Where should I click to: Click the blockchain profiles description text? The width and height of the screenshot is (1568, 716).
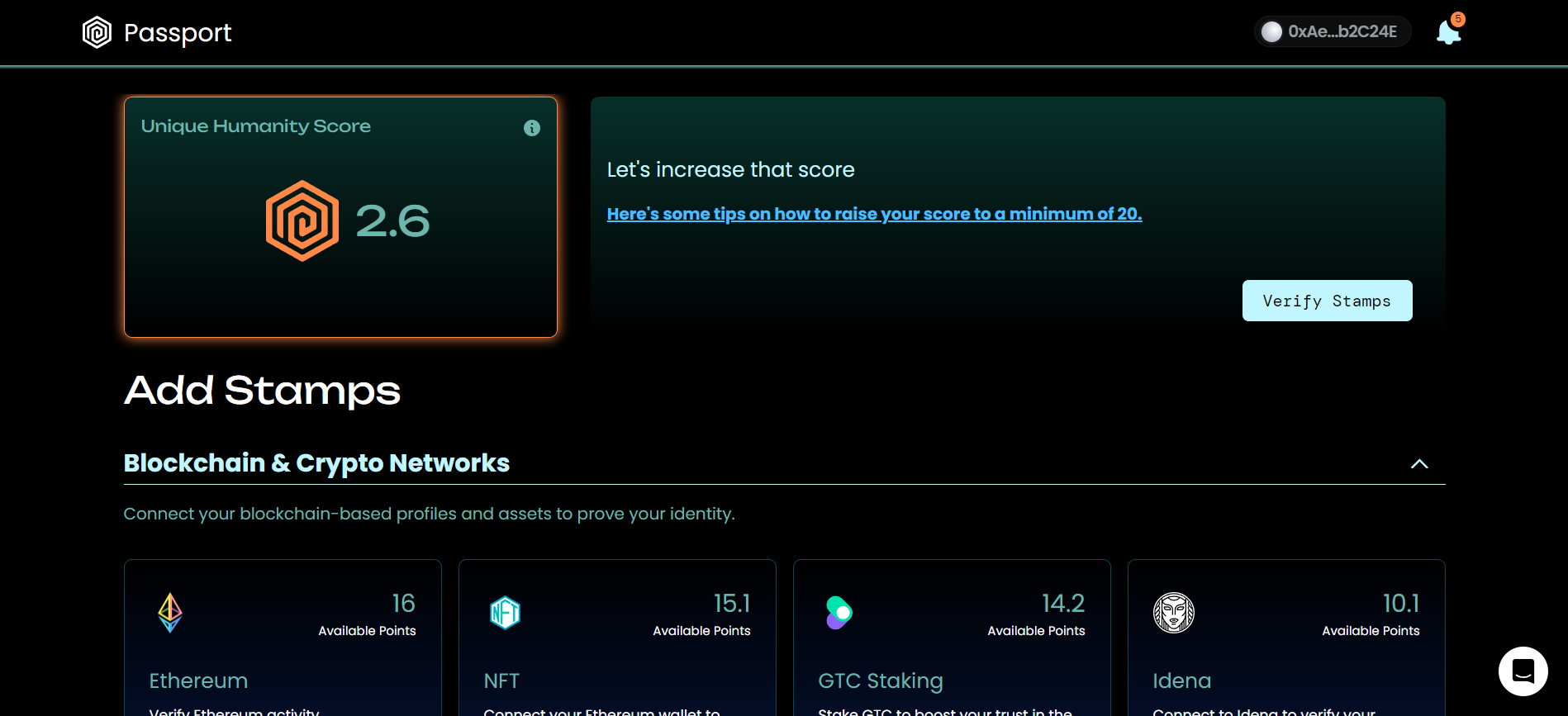(429, 514)
